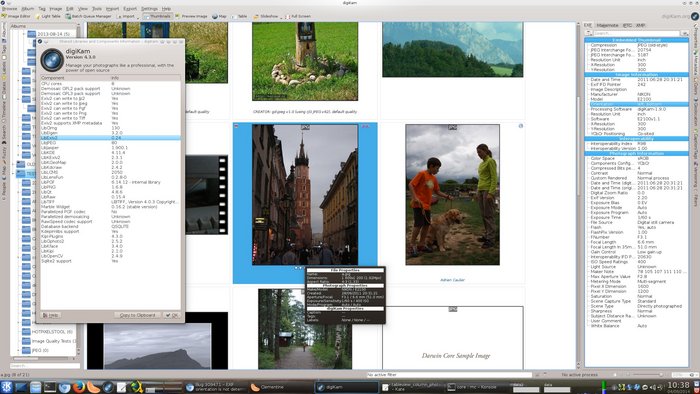
Task: Collapse the Image Information section header
Action: tap(637, 75)
